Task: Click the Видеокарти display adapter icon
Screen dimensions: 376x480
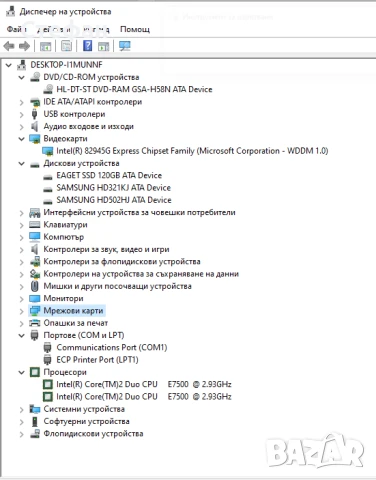Action: click(x=35, y=139)
